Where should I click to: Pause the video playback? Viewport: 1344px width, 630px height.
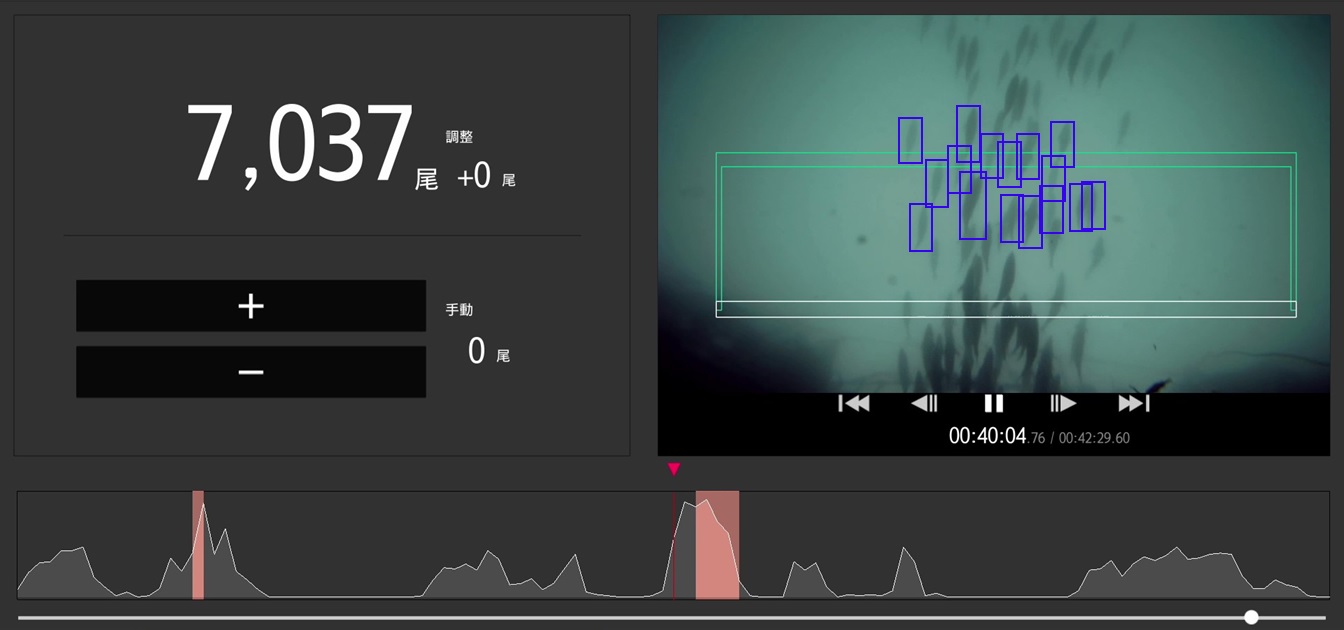tap(993, 403)
